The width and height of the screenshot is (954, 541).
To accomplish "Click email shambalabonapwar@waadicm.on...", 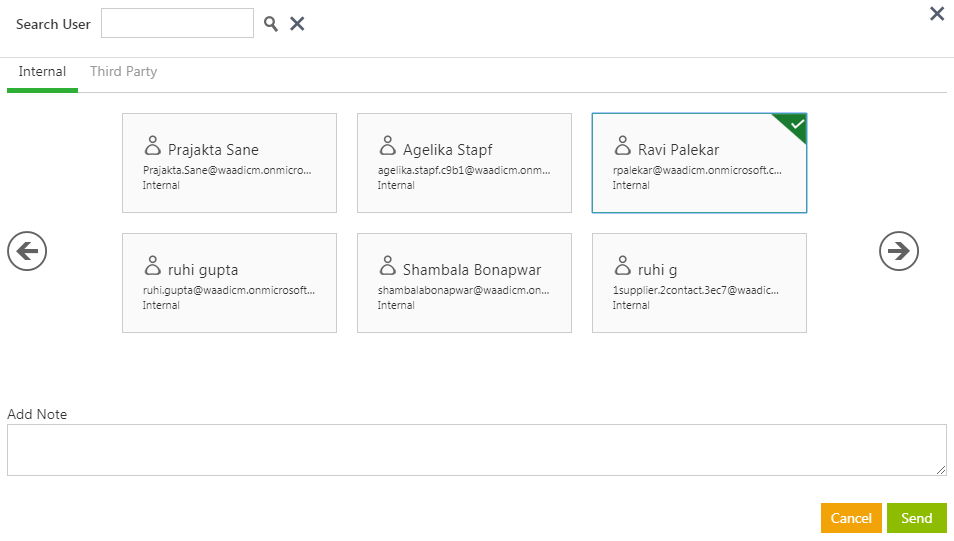I will (x=464, y=290).
